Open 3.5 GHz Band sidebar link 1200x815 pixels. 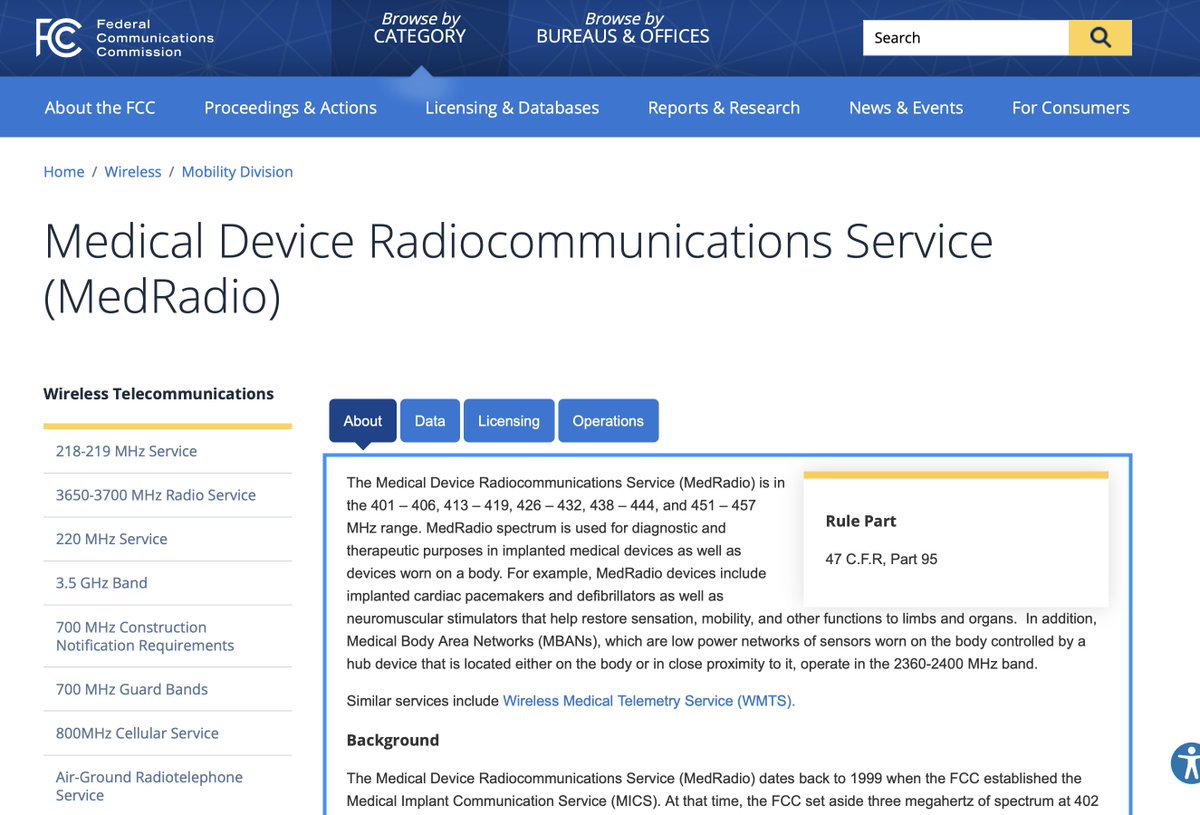(x=101, y=583)
